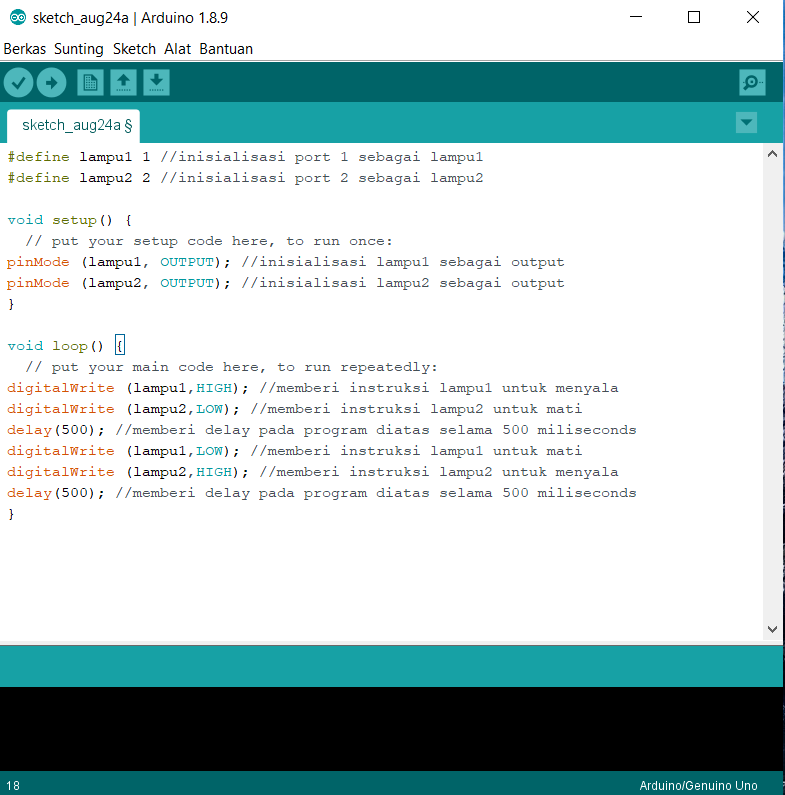This screenshot has height=795, width=785.
Task: Click 'digitalWrite (lampu1,HIGH)' statement
Action: point(128,388)
